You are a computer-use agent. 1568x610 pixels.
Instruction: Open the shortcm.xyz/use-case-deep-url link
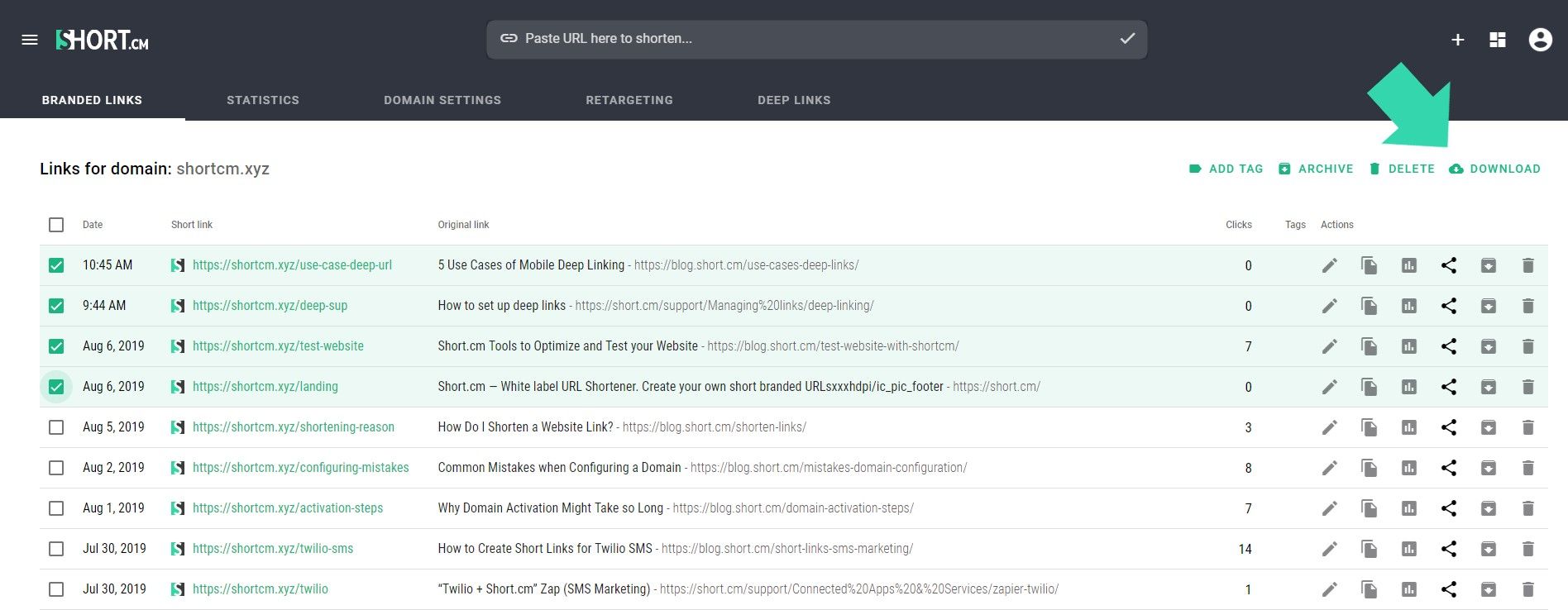point(292,265)
